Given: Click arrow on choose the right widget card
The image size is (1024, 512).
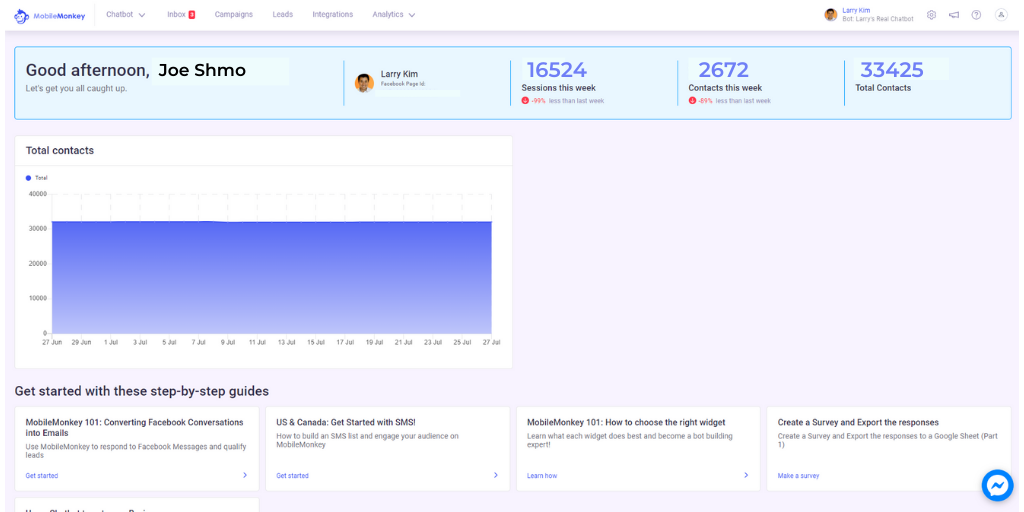Looking at the screenshot, I should pos(746,475).
